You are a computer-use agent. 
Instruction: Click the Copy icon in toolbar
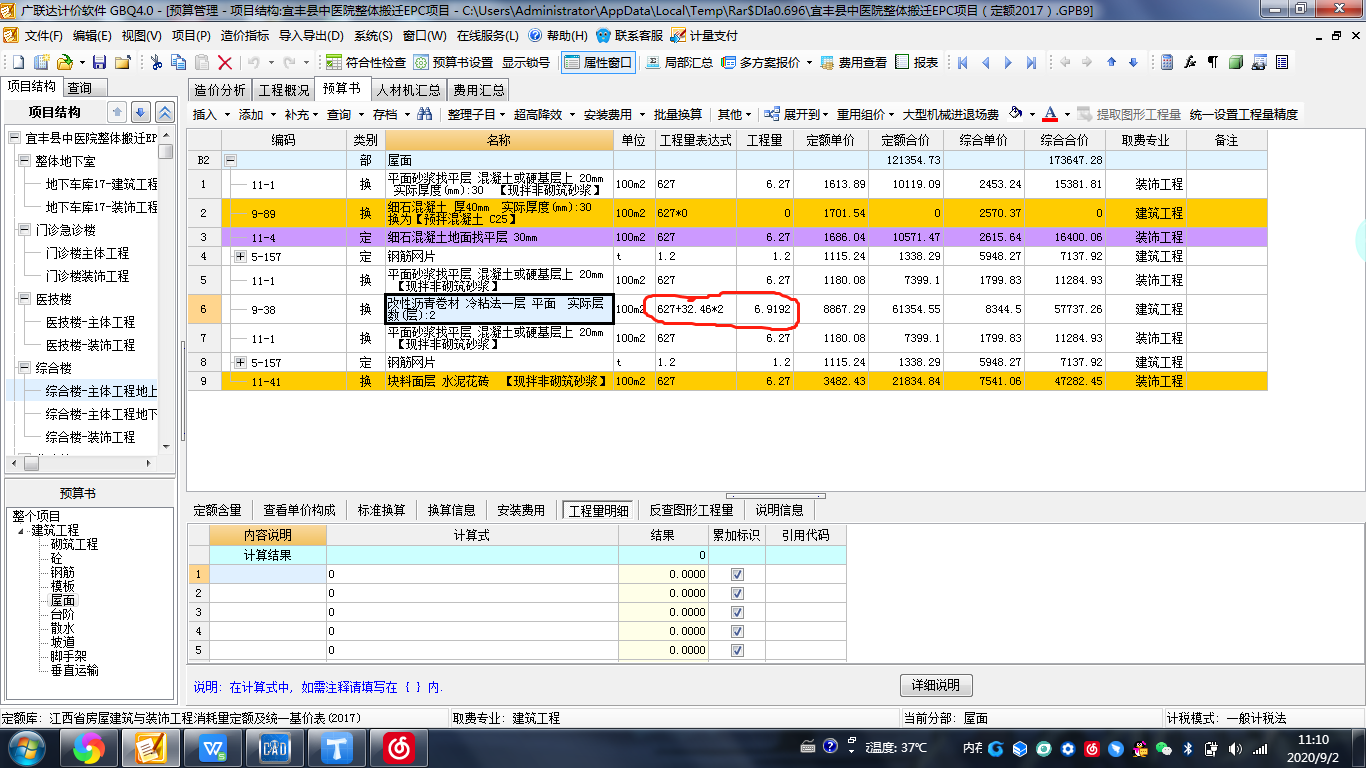pyautogui.click(x=180, y=62)
